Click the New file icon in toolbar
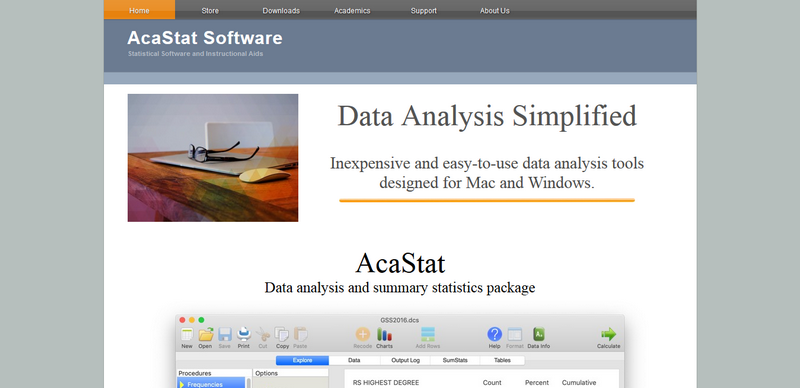Screen dimensions: 800x388 coord(187,335)
